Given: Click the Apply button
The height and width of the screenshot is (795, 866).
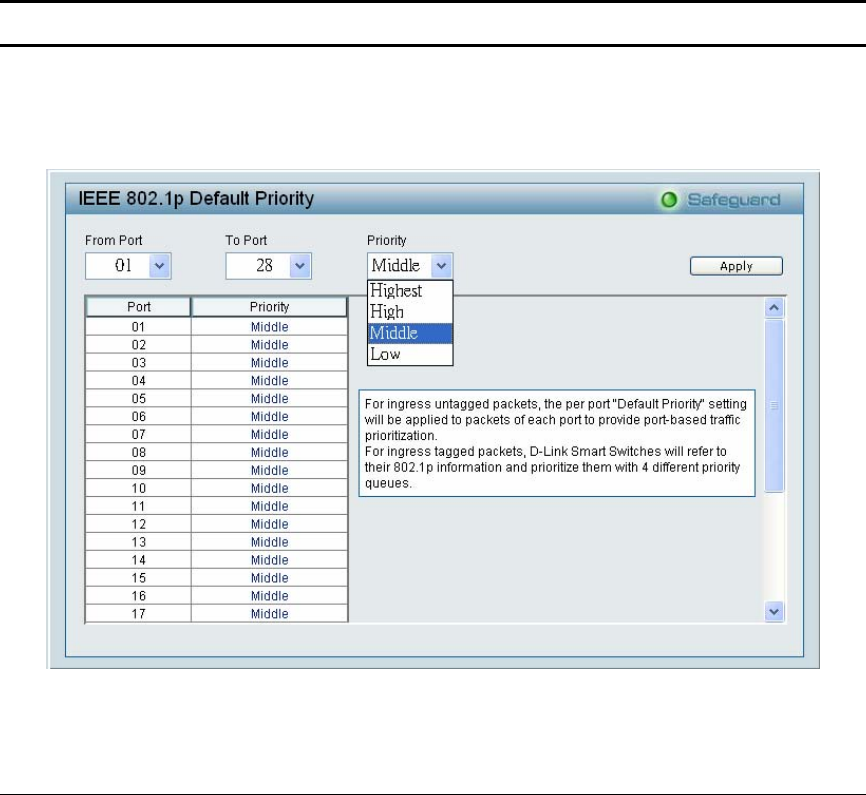Looking at the screenshot, I should click(x=736, y=266).
